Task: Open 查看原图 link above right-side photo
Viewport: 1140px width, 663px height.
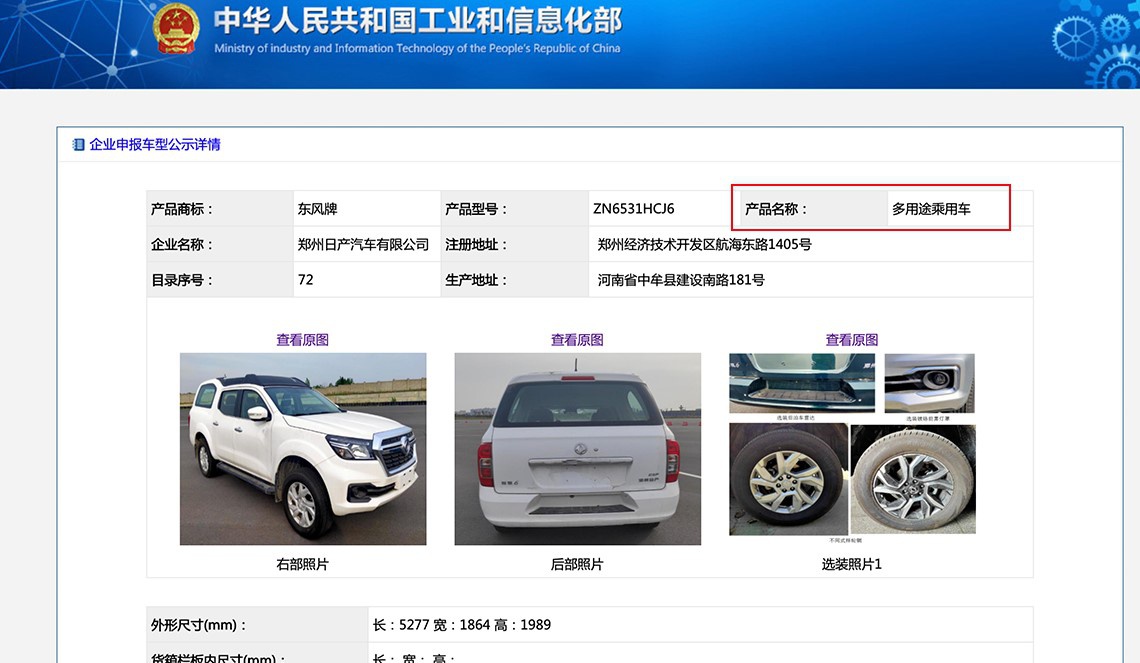Action: point(302,339)
